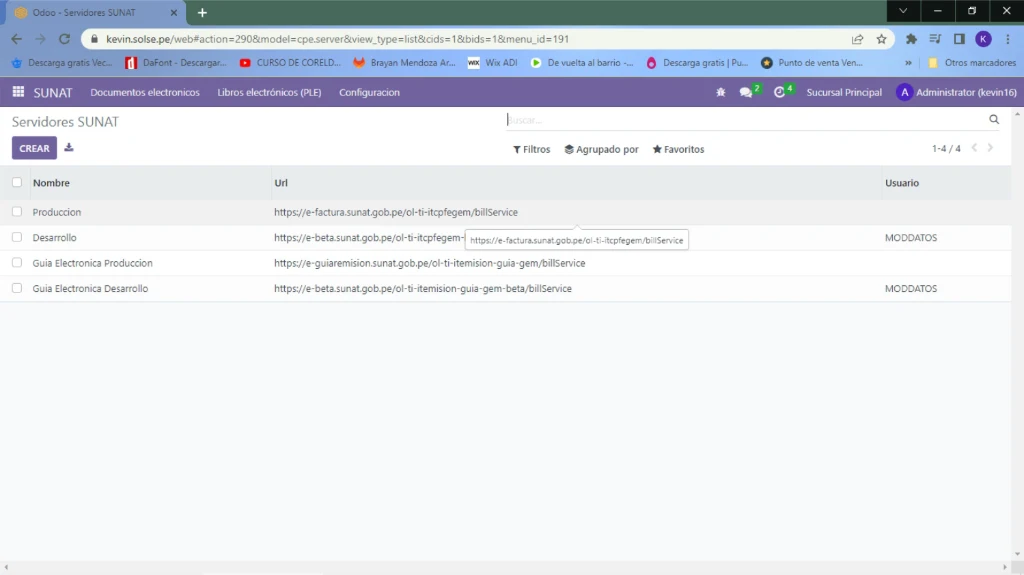Tick the Guia Electronica Produccion checkbox
The width and height of the screenshot is (1024, 575).
coord(17,263)
